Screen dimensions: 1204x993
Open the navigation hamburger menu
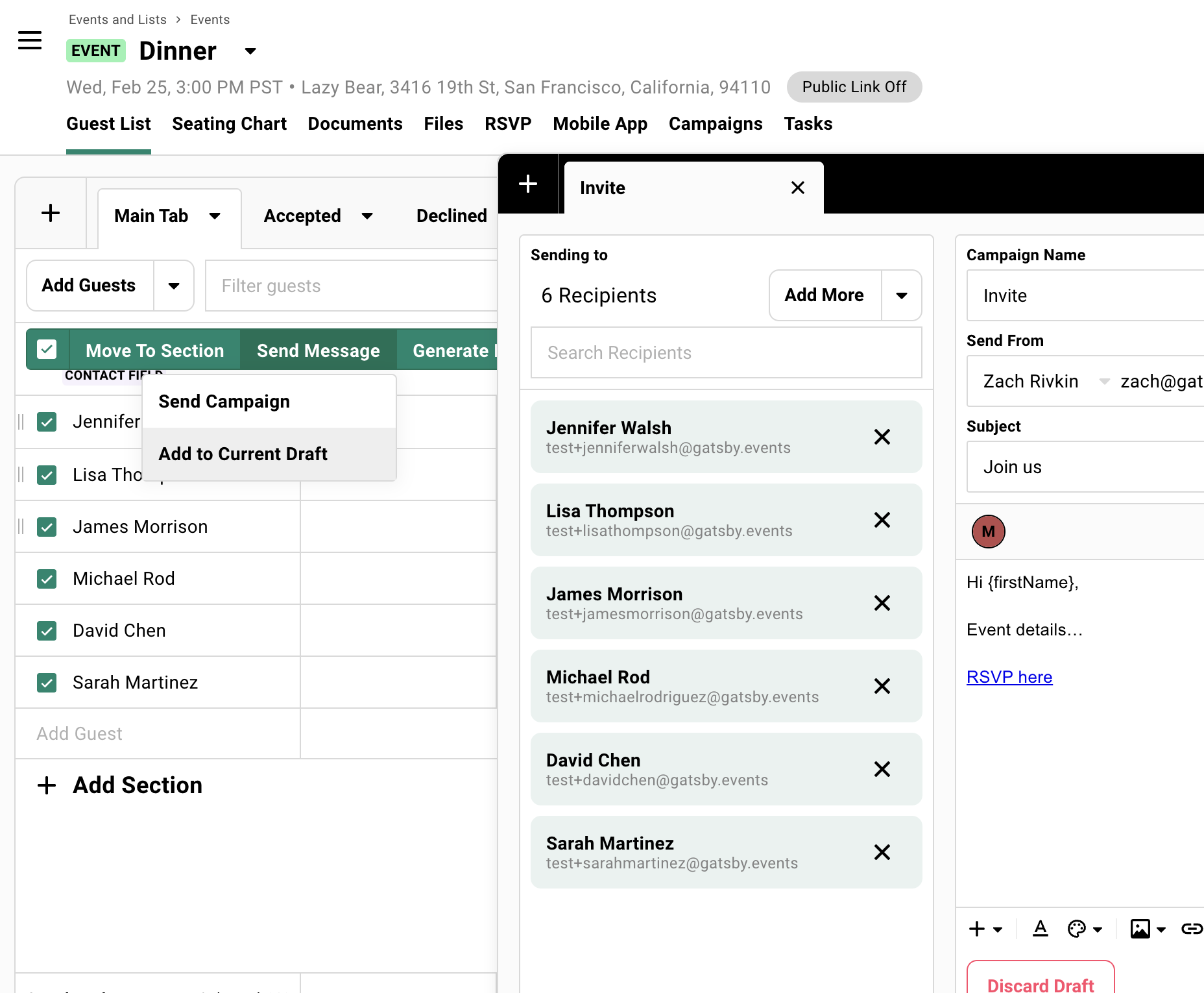click(x=30, y=40)
